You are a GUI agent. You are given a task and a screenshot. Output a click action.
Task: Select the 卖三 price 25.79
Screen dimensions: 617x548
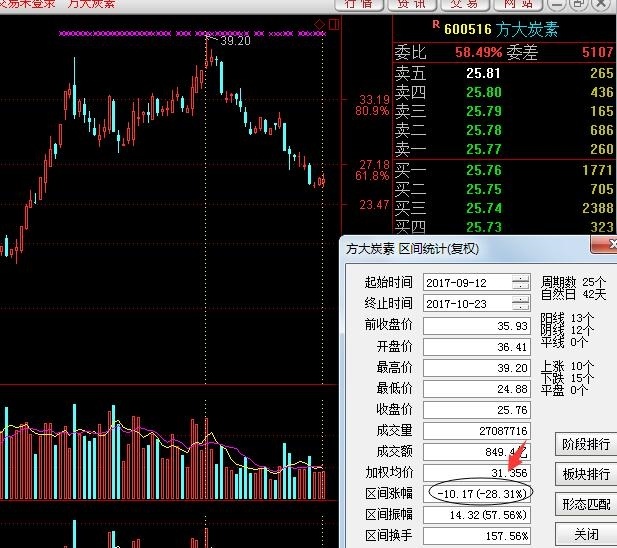click(484, 111)
